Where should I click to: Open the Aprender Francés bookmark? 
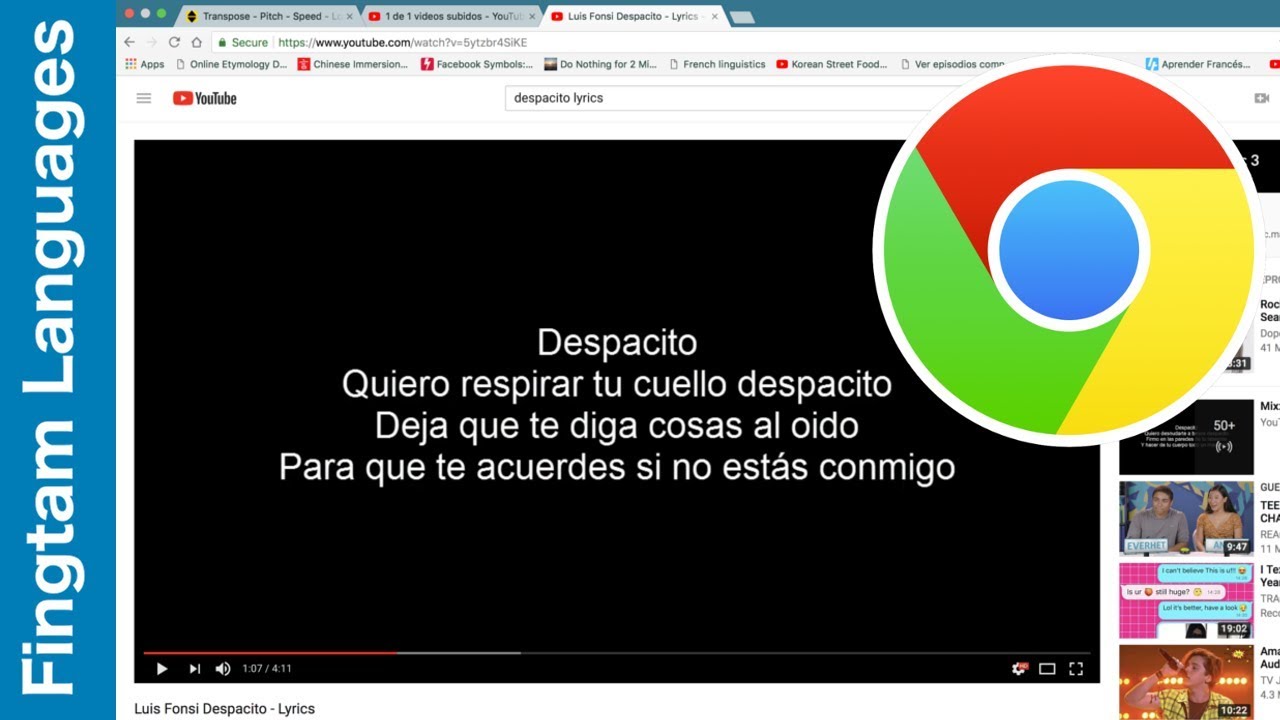pos(1197,64)
